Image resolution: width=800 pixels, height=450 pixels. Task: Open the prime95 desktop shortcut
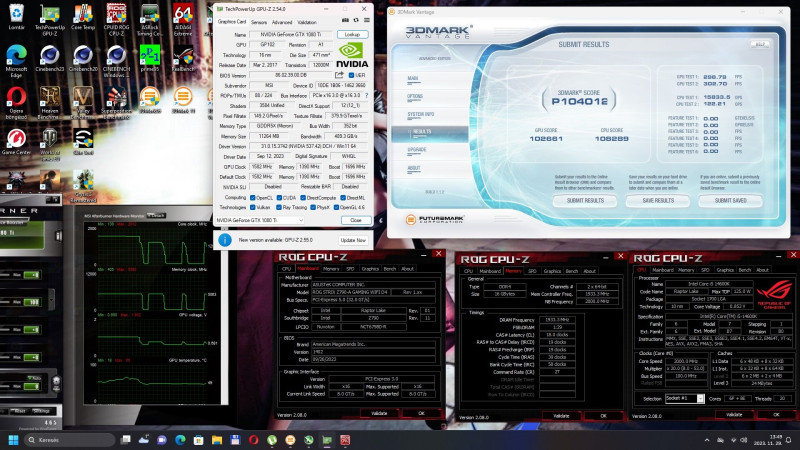(x=149, y=59)
